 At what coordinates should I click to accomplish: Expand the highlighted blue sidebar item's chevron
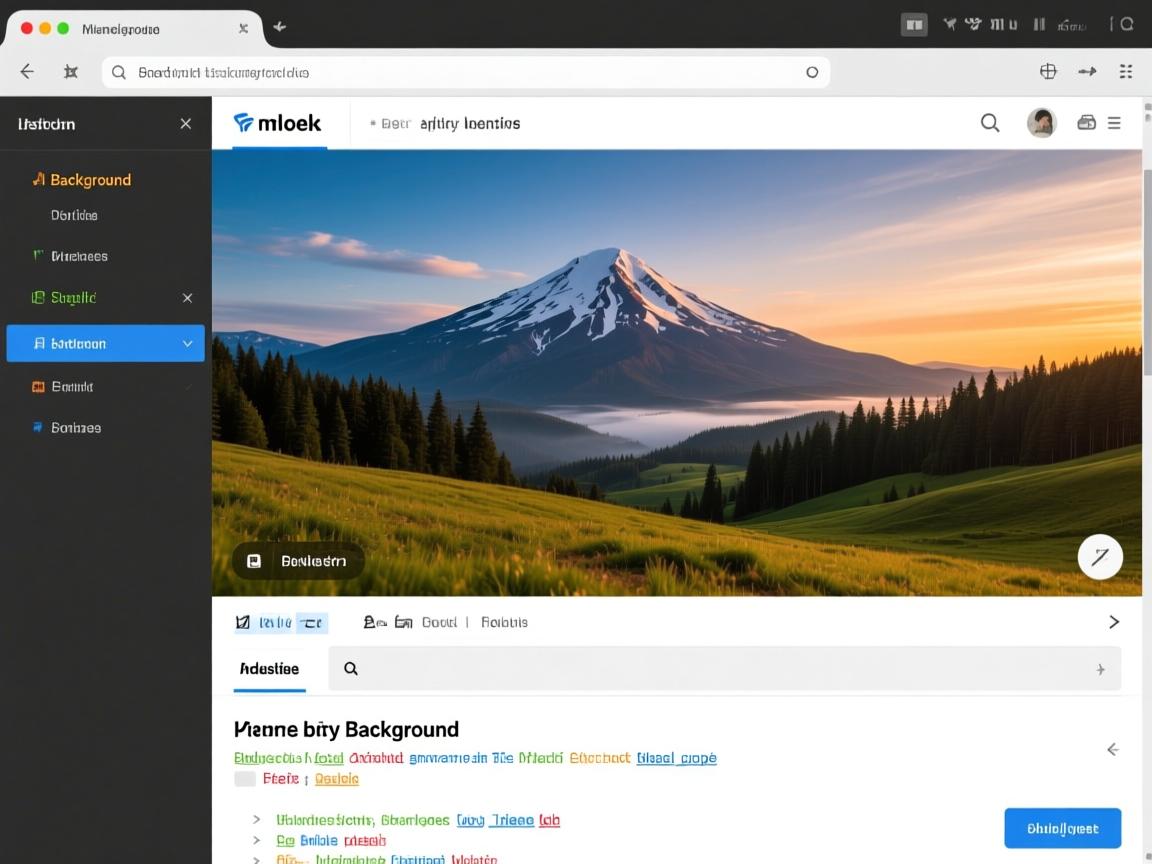click(x=187, y=343)
